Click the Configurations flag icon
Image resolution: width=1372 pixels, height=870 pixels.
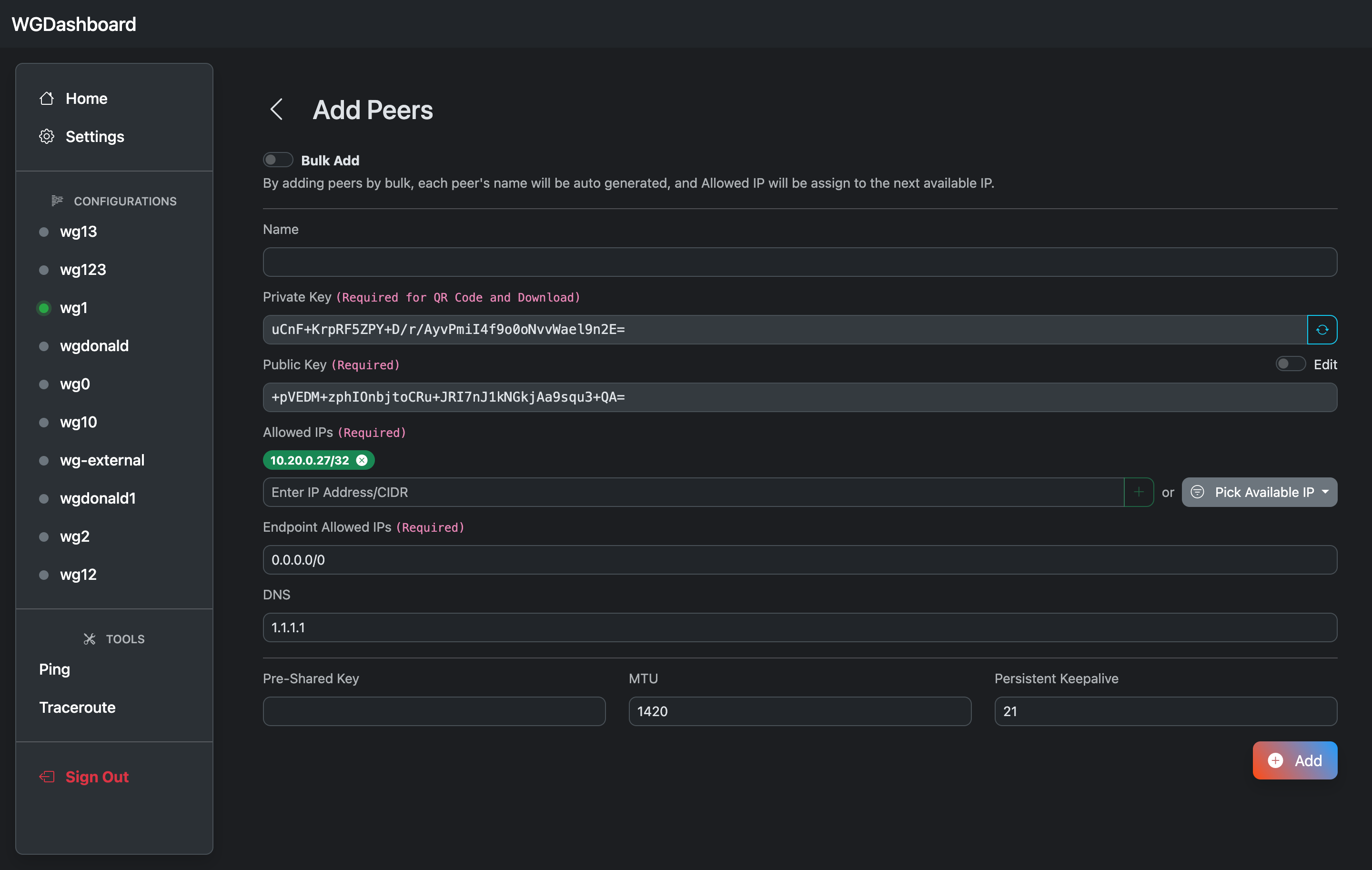pyautogui.click(x=57, y=200)
